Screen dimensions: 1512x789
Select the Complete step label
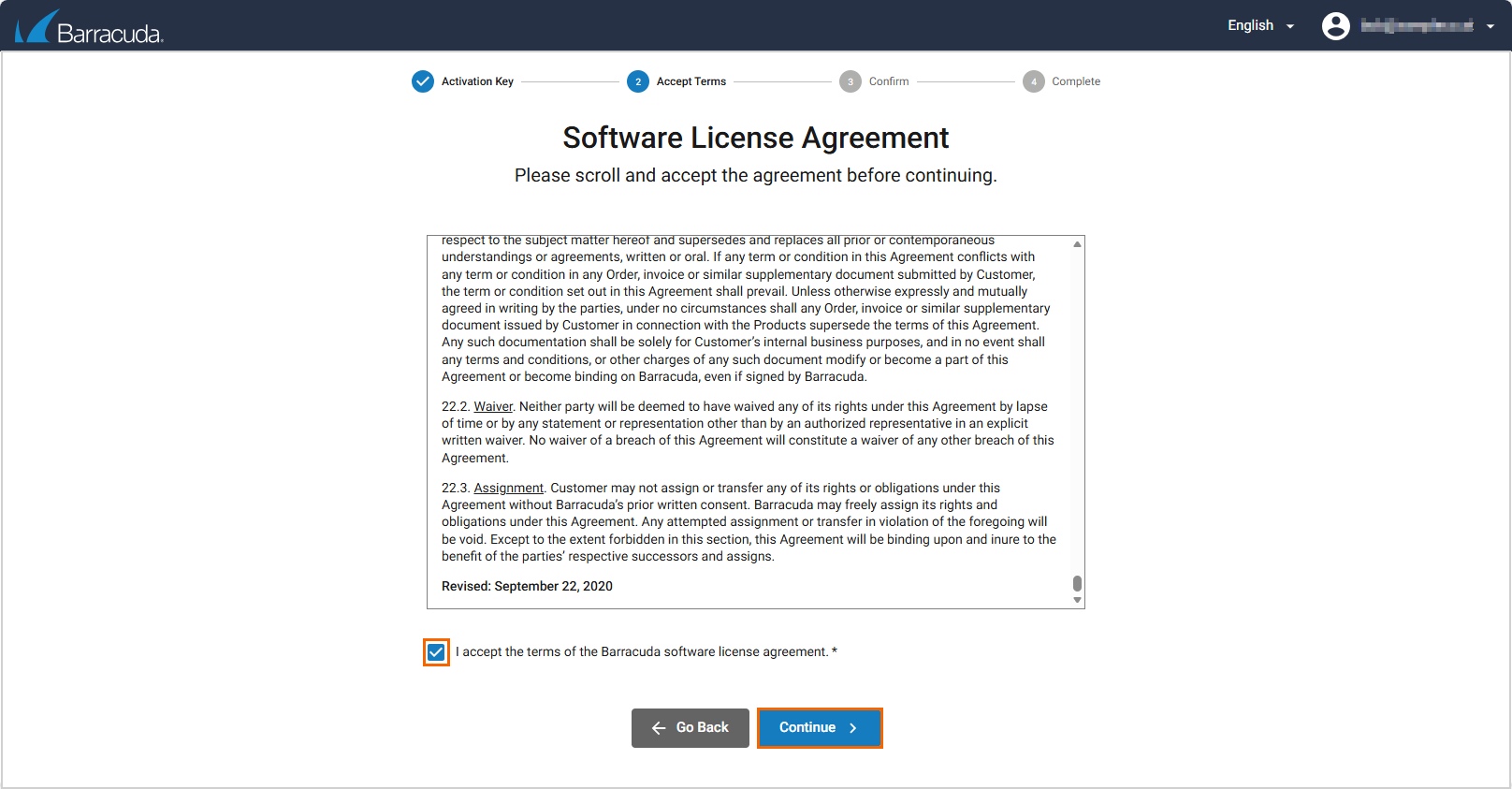1076,81
